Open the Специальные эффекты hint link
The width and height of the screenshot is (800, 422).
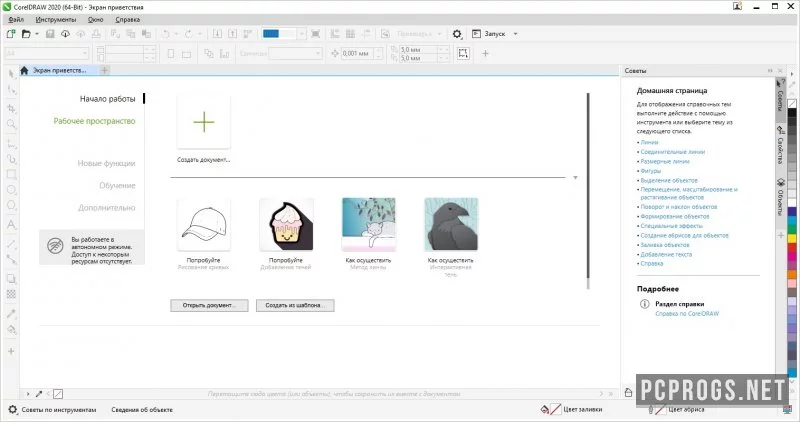(671, 226)
